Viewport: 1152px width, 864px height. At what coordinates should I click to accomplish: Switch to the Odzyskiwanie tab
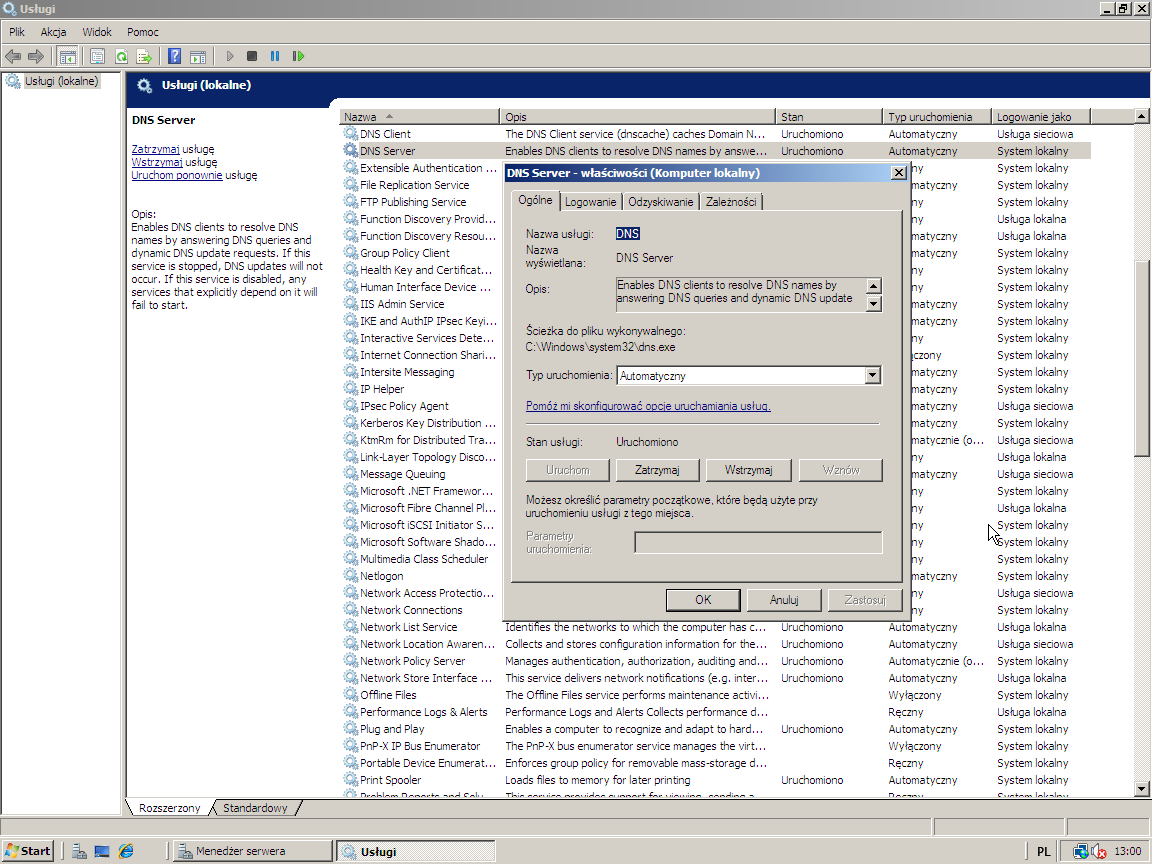[660, 202]
